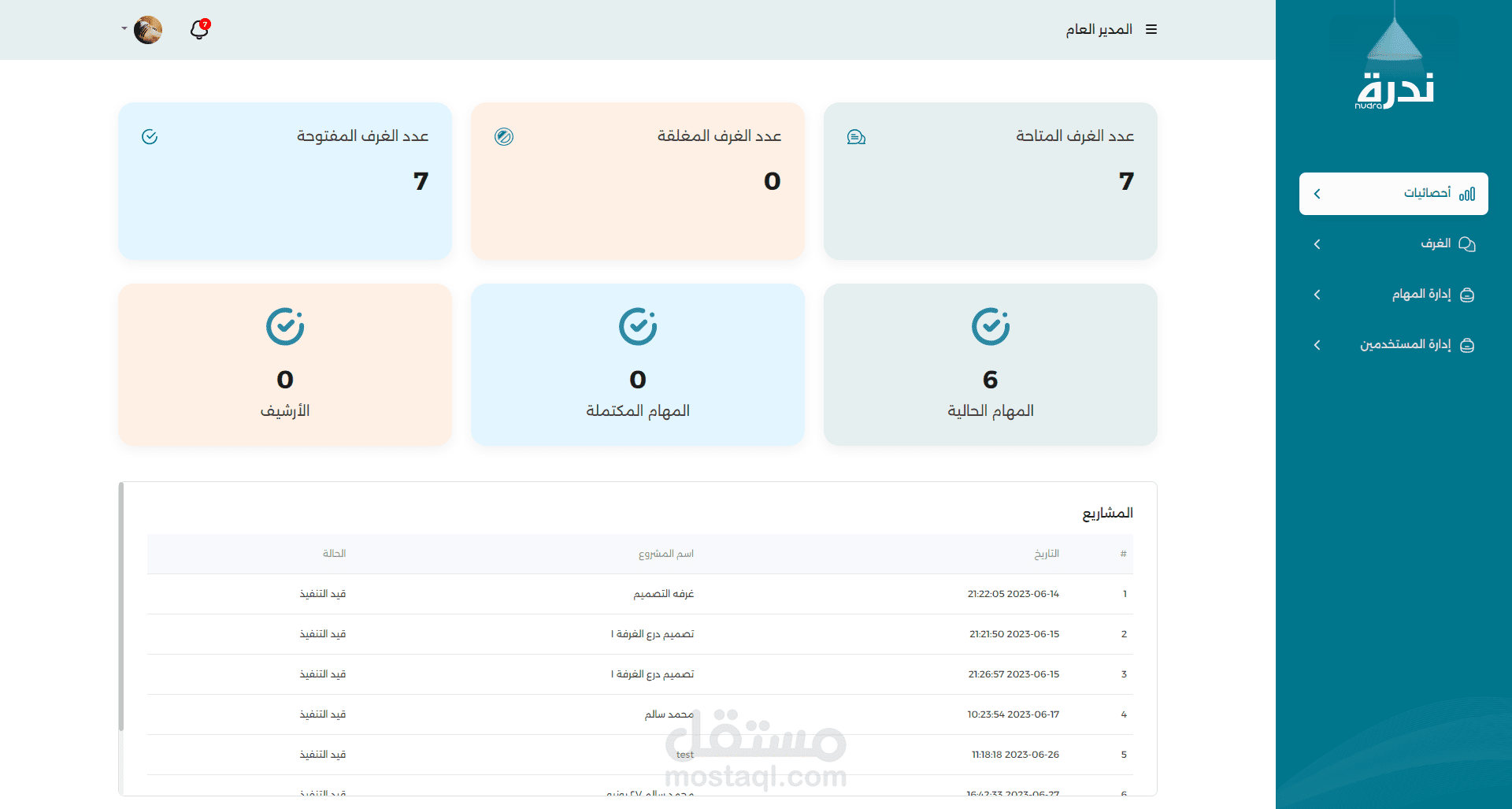Click the user profile avatar
1512x809 pixels.
click(148, 29)
